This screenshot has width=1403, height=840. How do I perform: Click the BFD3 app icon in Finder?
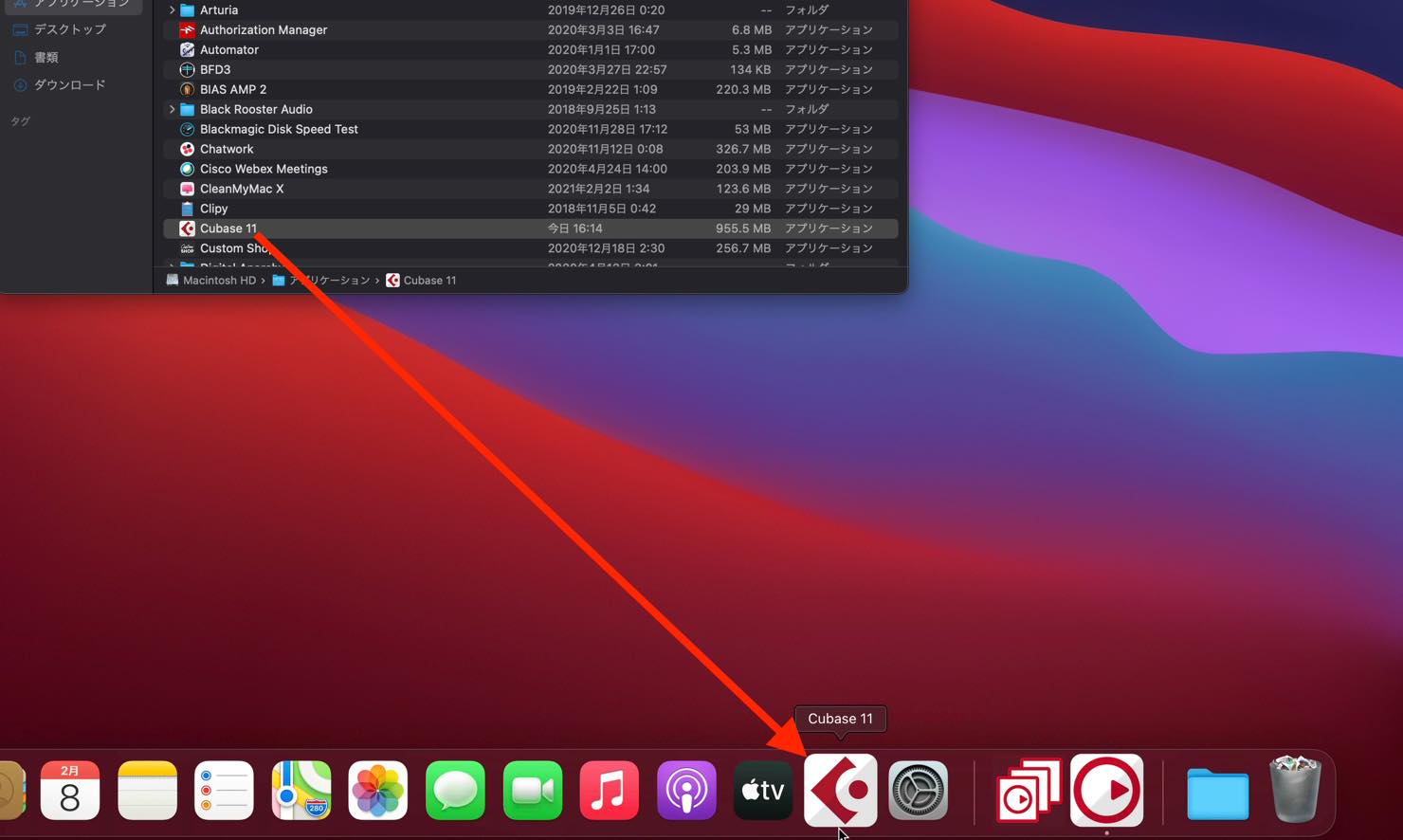[187, 69]
